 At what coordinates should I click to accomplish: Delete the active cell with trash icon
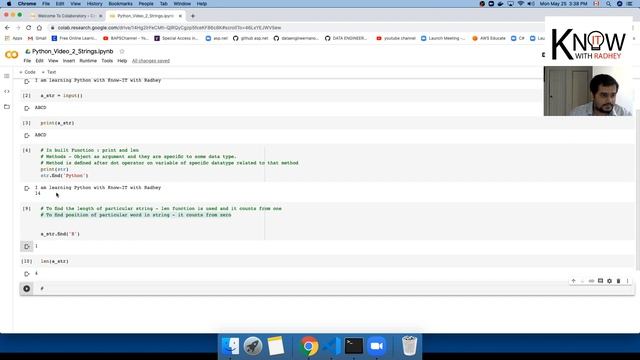[x=618, y=281]
